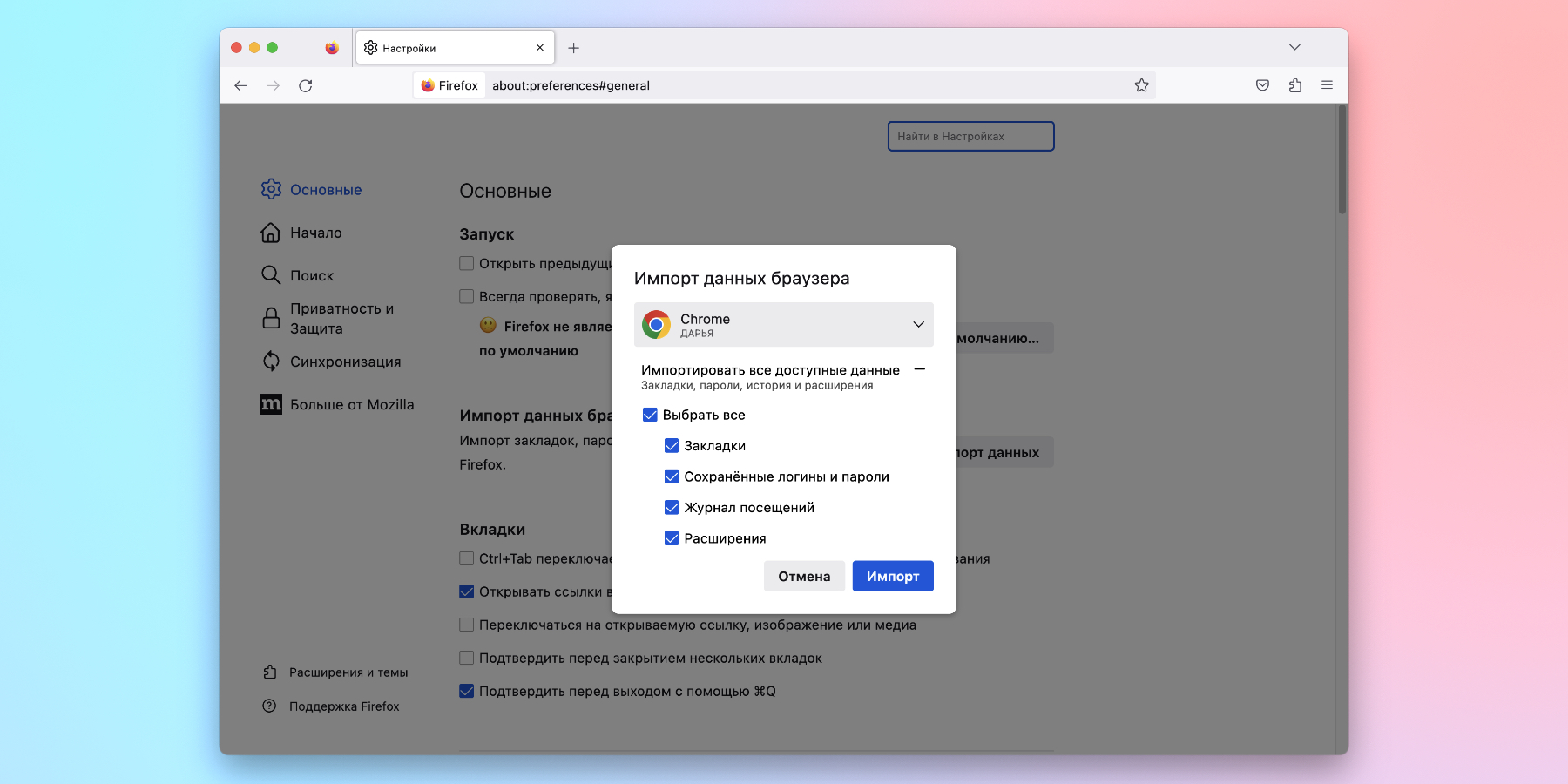Toggle Ctrl+Tab переключает checkbox
Image resolution: width=1568 pixels, height=784 pixels.
click(x=467, y=558)
